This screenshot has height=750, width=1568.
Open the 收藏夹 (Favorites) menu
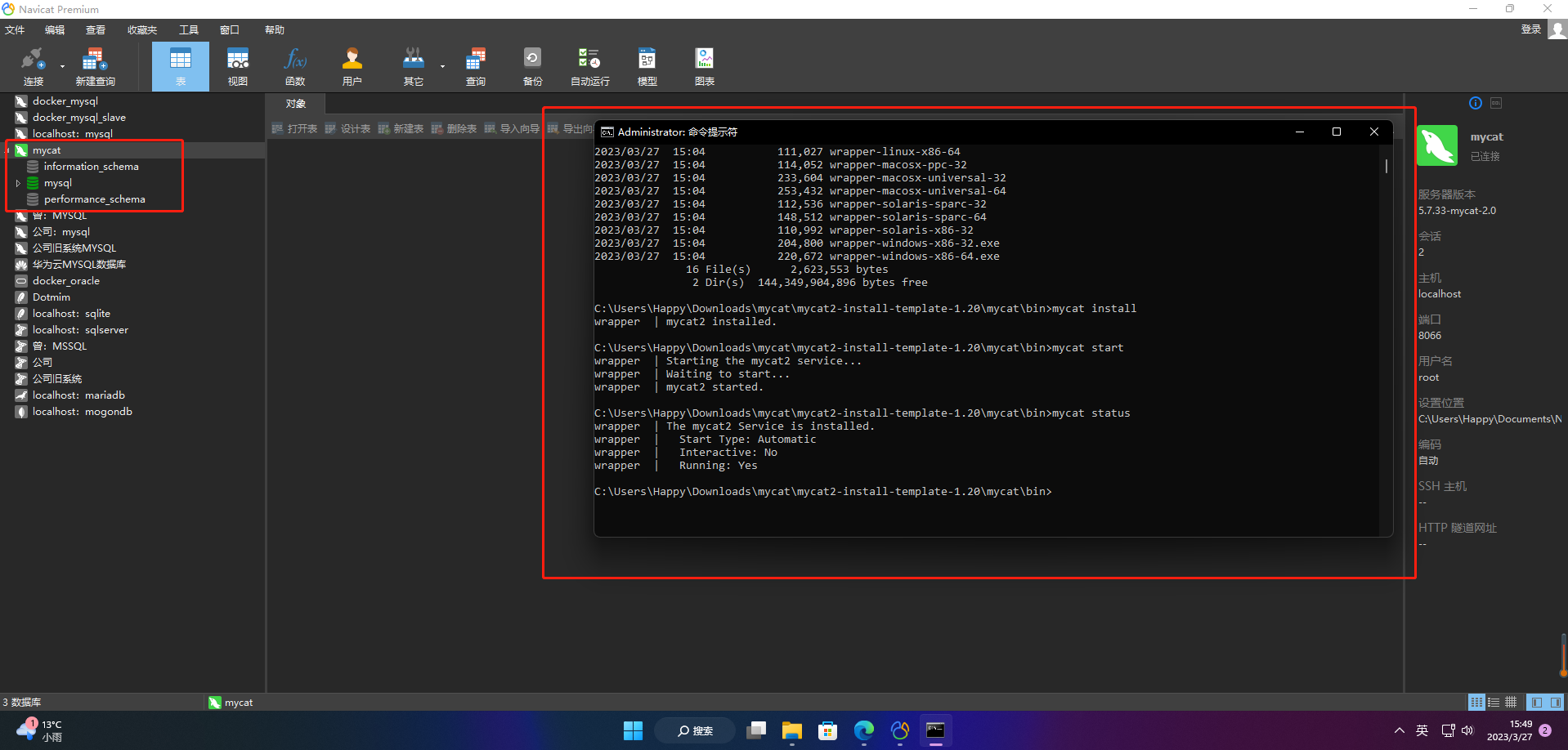[x=142, y=30]
